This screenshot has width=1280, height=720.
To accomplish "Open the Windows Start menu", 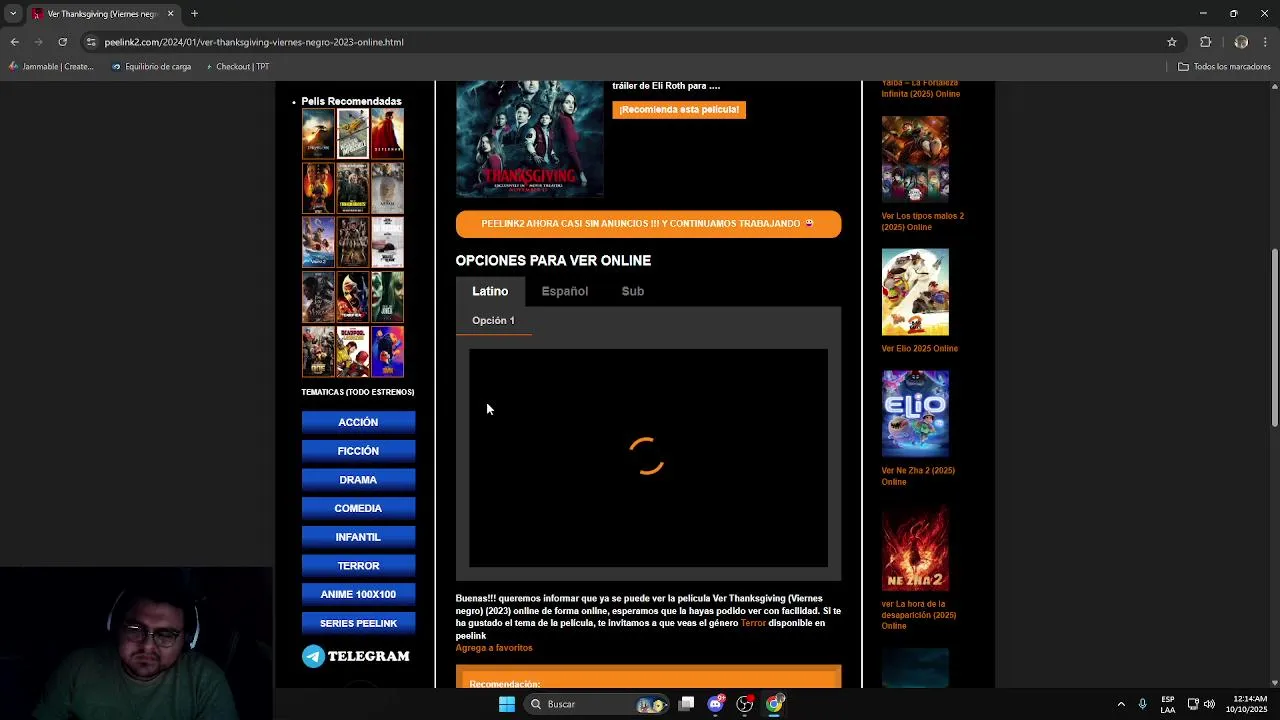I will click(x=507, y=704).
